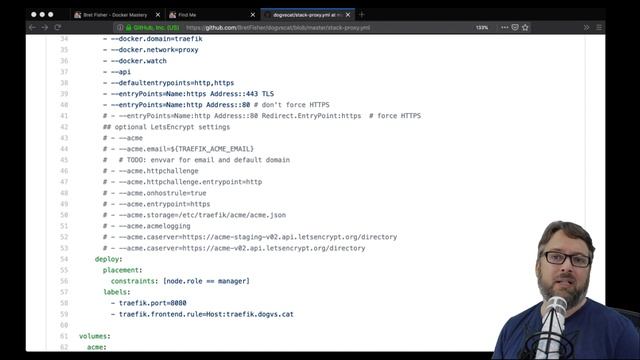Click the https Address::443 TLS entryPoints line
Screen dimensions: 640x360
tap(189, 94)
